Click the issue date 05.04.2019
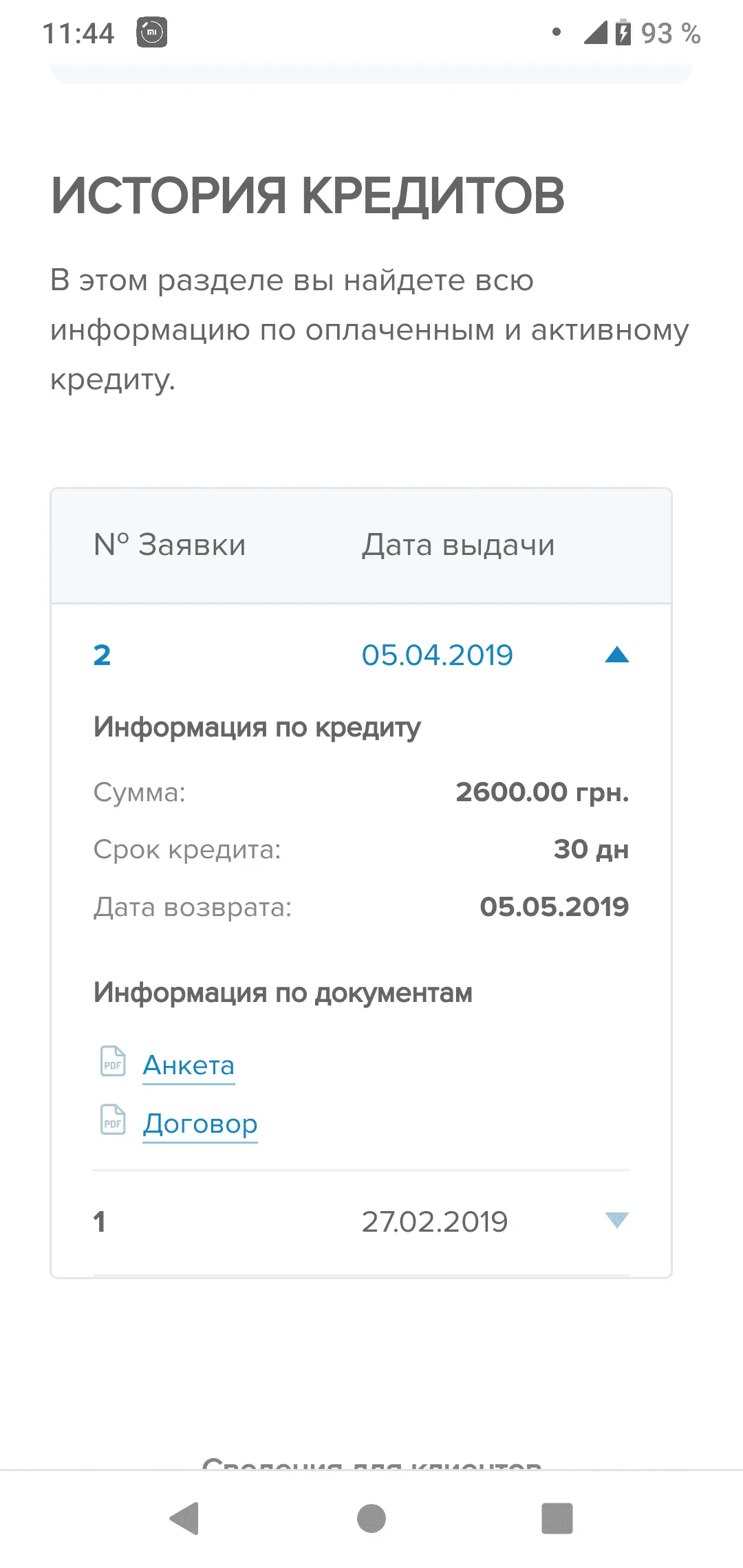The image size is (743, 1568). pyautogui.click(x=438, y=655)
